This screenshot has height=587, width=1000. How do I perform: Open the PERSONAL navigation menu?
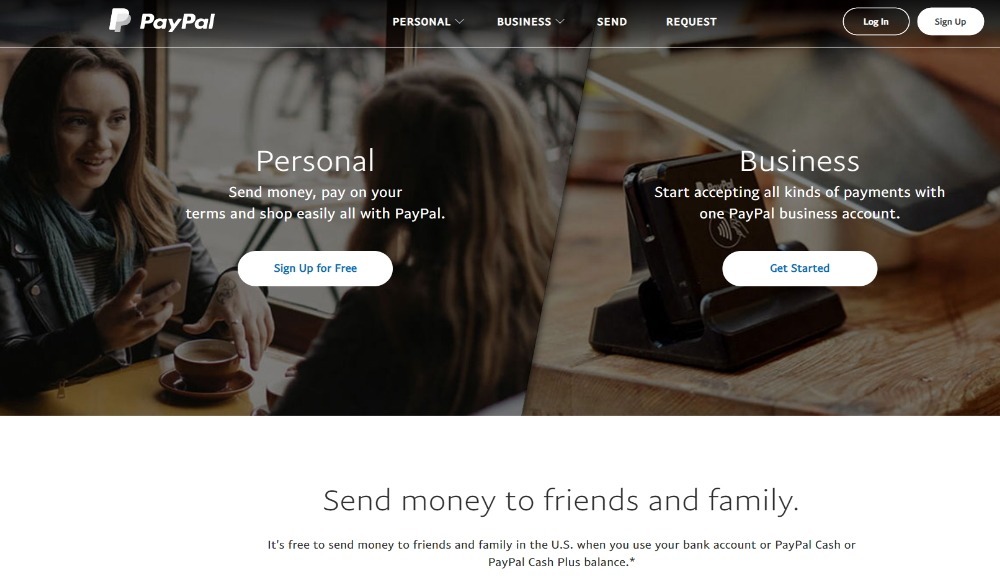(422, 22)
